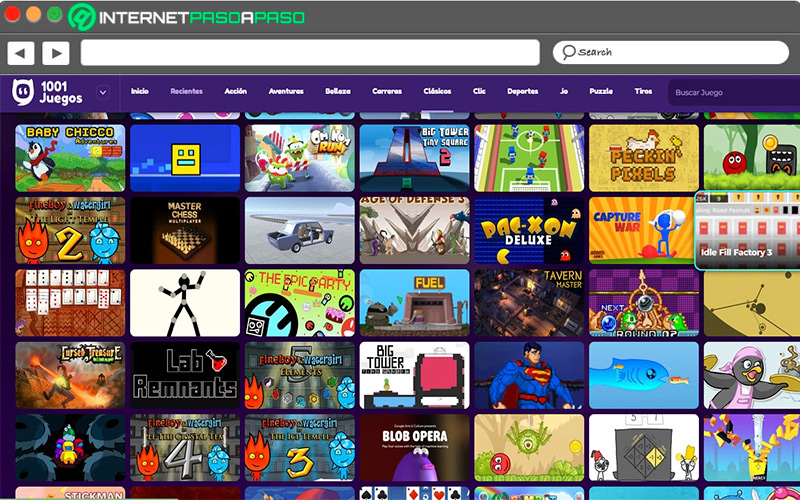Play the Peckin' Pixels game
This screenshot has height=500, width=800.
point(644,158)
